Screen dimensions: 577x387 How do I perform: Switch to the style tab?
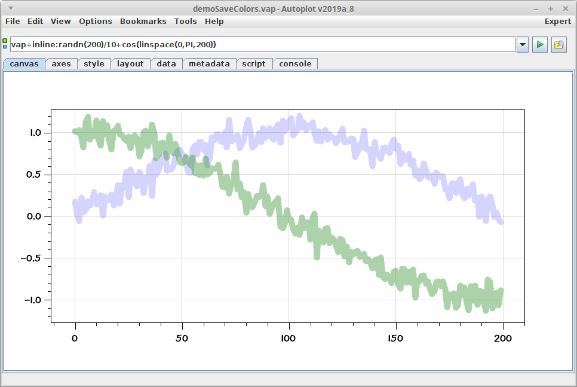pyautogui.click(x=94, y=64)
